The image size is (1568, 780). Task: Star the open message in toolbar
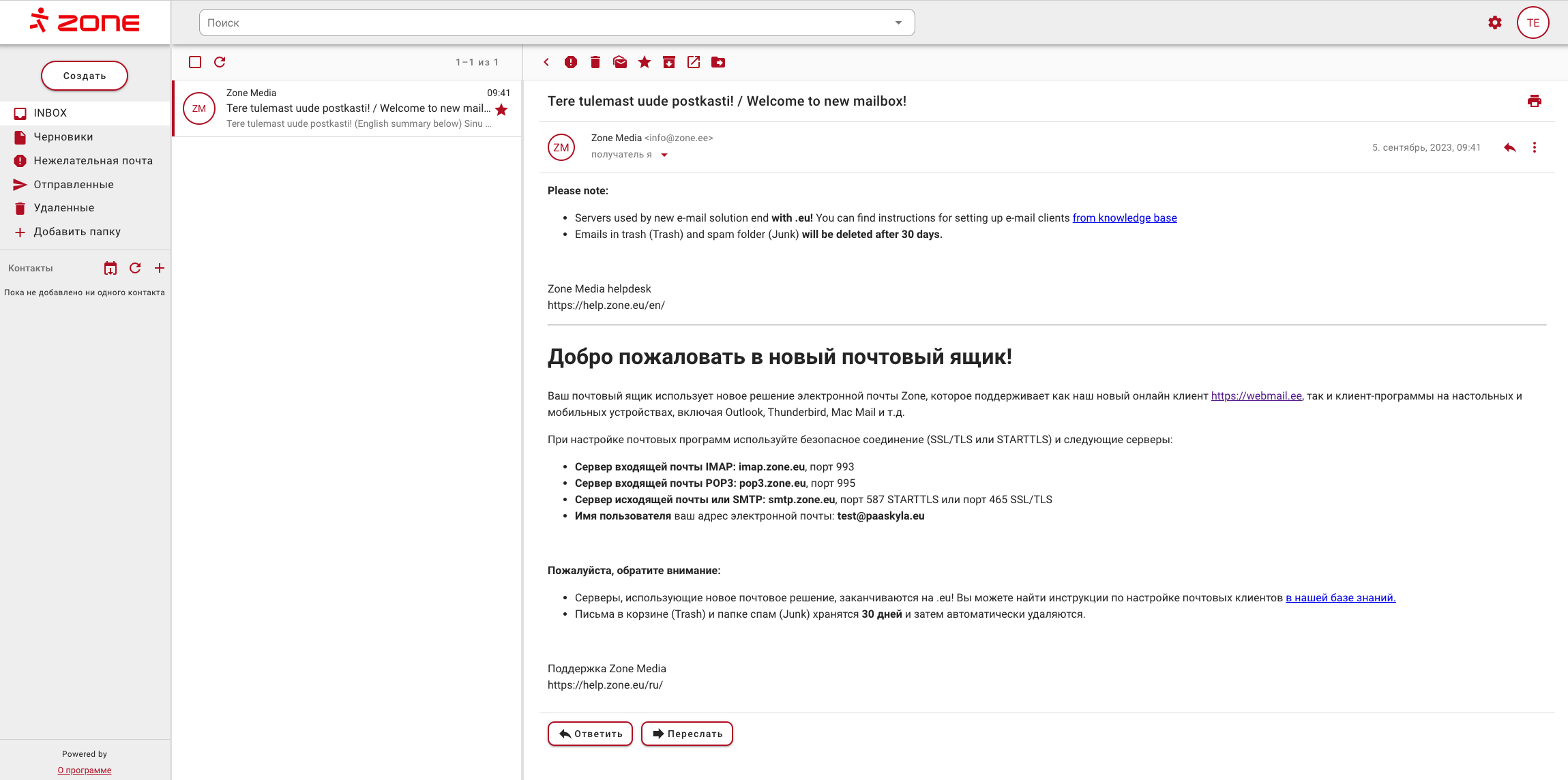pyautogui.click(x=645, y=62)
